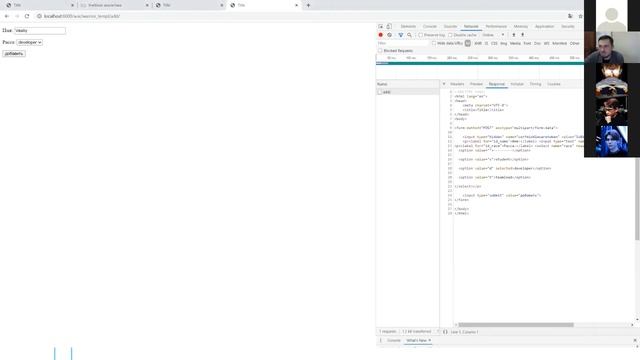The image size is (640, 360).
Task: Stop recording network log with the red circle
Action: [380, 35]
